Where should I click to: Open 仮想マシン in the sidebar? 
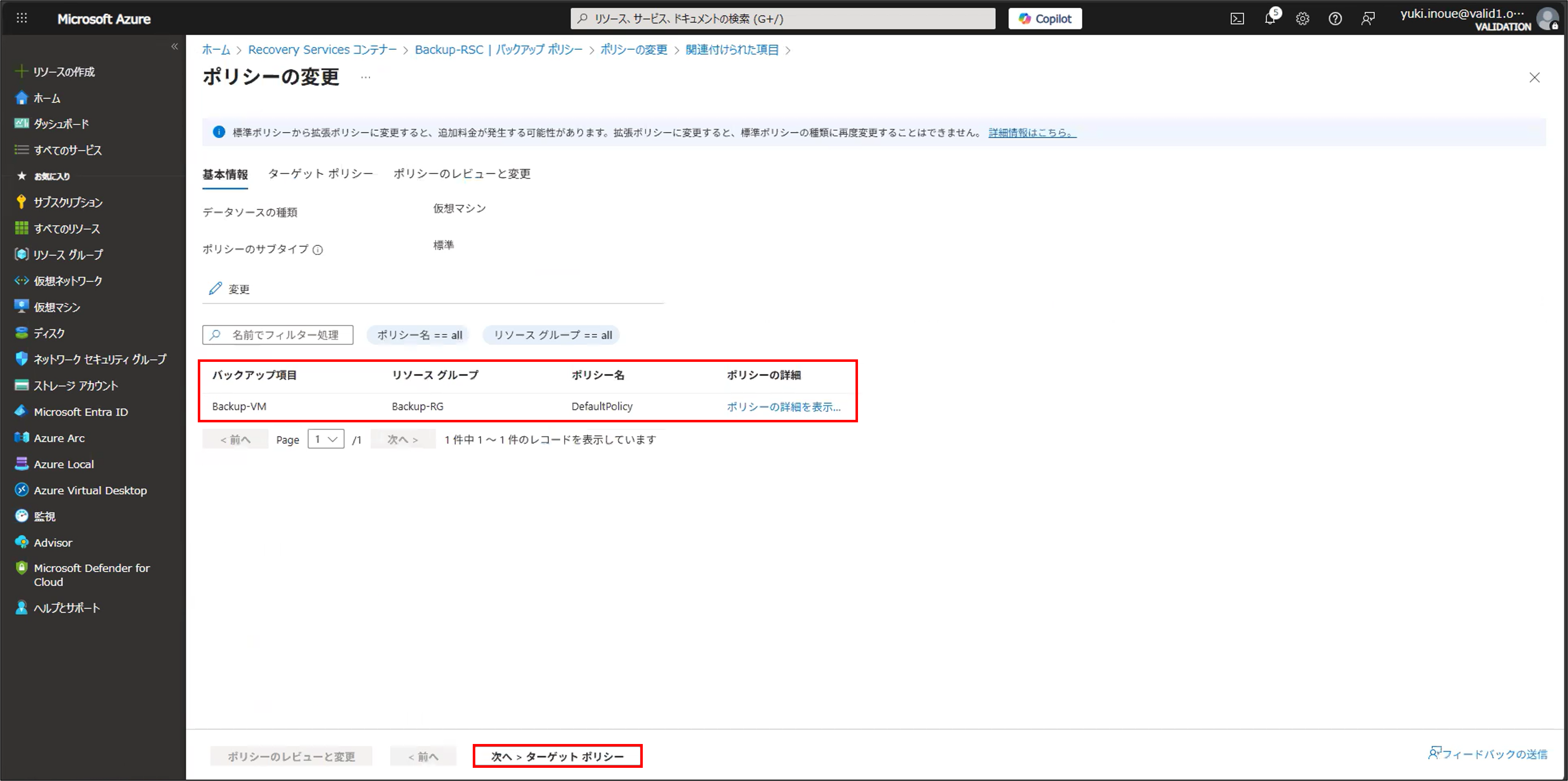pyautogui.click(x=57, y=307)
